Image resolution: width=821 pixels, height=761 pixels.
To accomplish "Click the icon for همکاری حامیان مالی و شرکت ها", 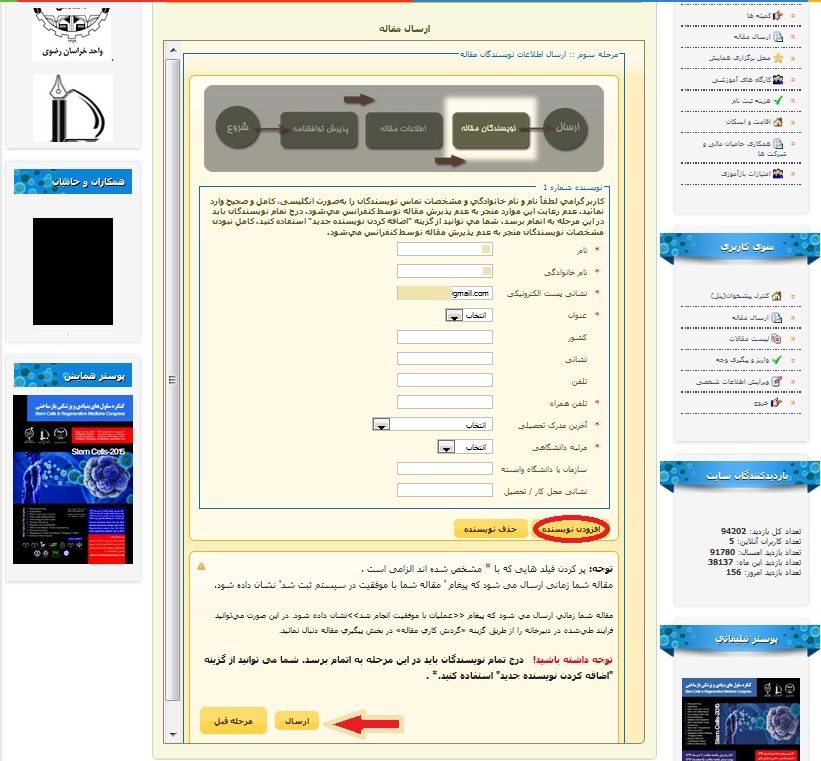I will [778, 144].
